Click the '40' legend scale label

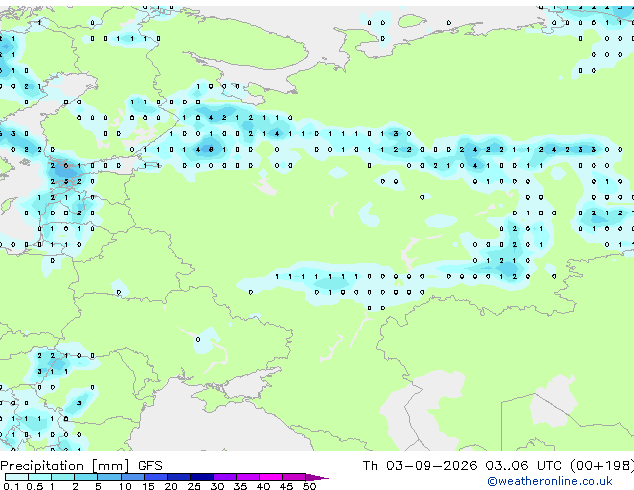tap(263, 486)
